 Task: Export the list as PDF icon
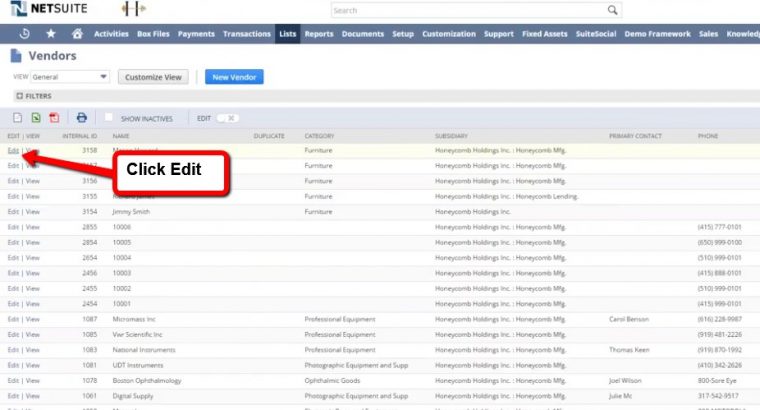54,117
